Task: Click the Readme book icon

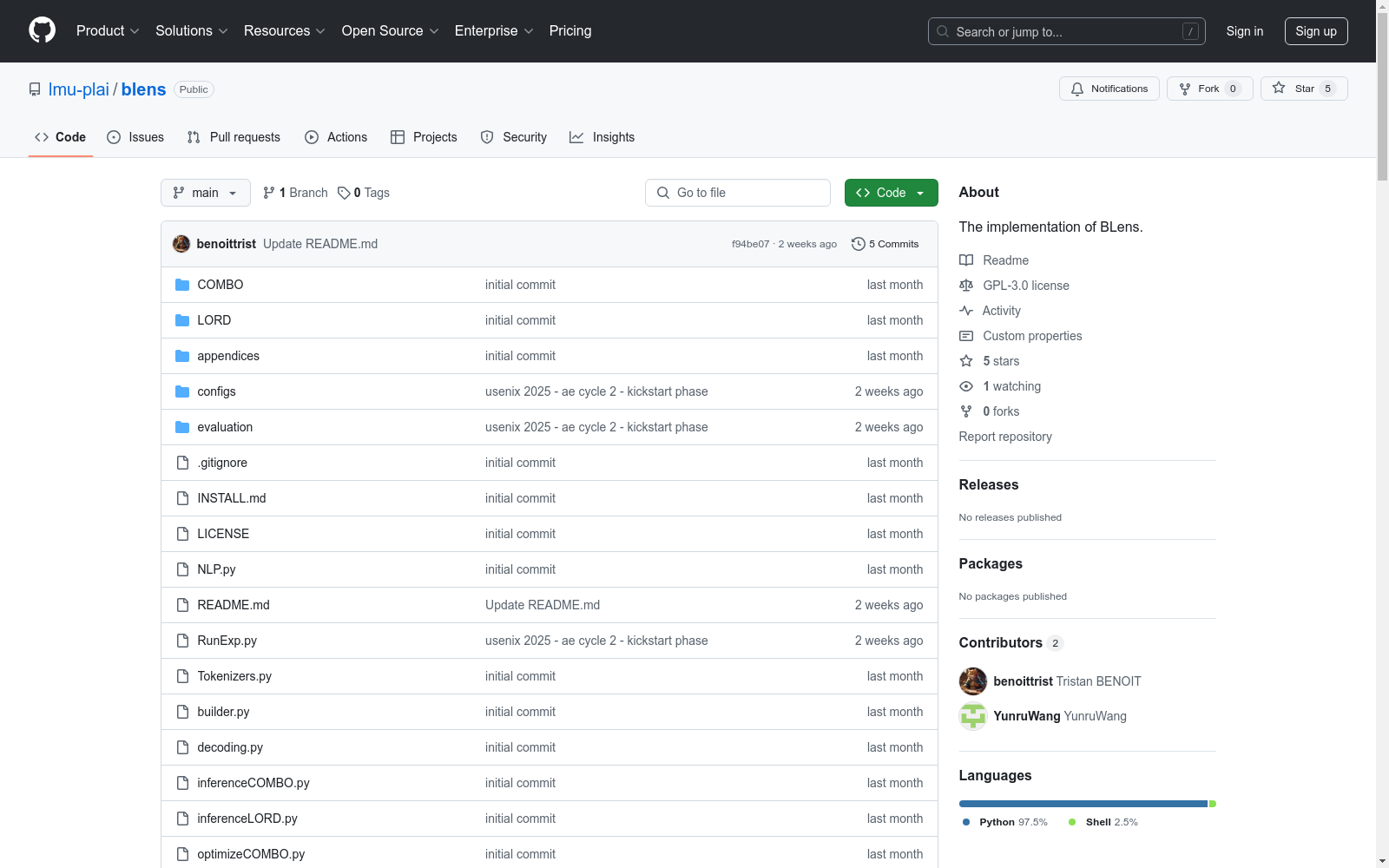Action: click(966, 260)
